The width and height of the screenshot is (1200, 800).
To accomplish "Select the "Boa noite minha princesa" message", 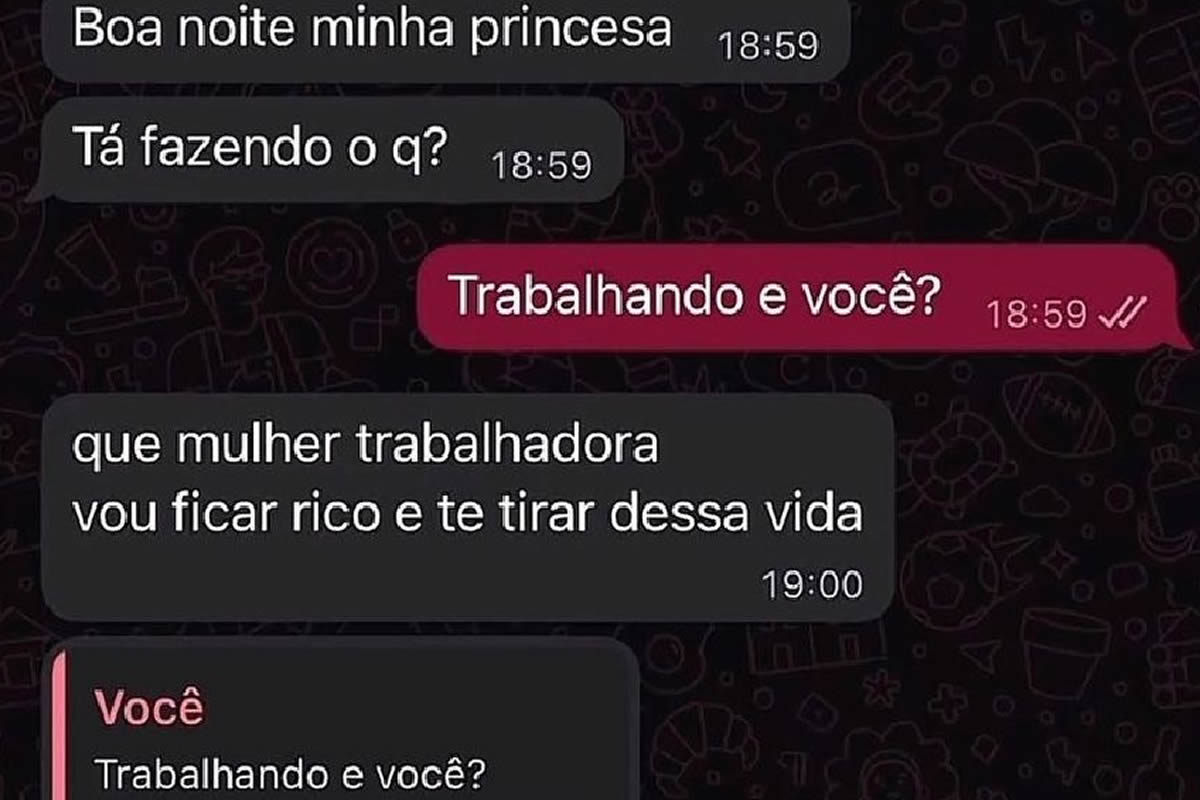I will [444, 38].
